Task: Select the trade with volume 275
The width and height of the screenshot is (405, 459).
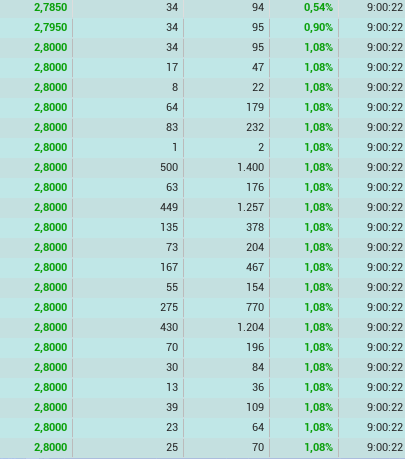Action: 202,307
